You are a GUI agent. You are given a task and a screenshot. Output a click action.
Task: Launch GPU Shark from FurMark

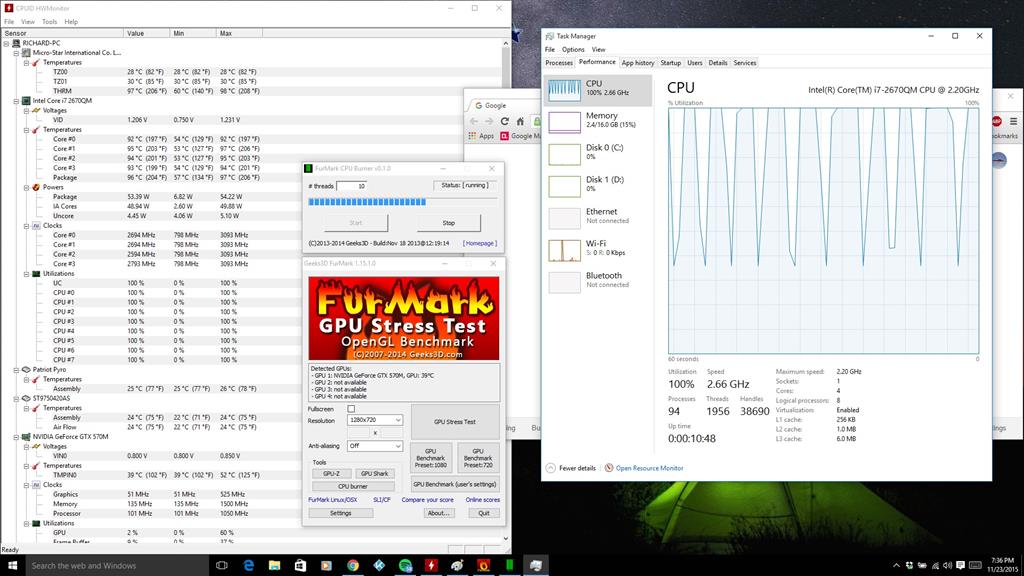[374, 473]
